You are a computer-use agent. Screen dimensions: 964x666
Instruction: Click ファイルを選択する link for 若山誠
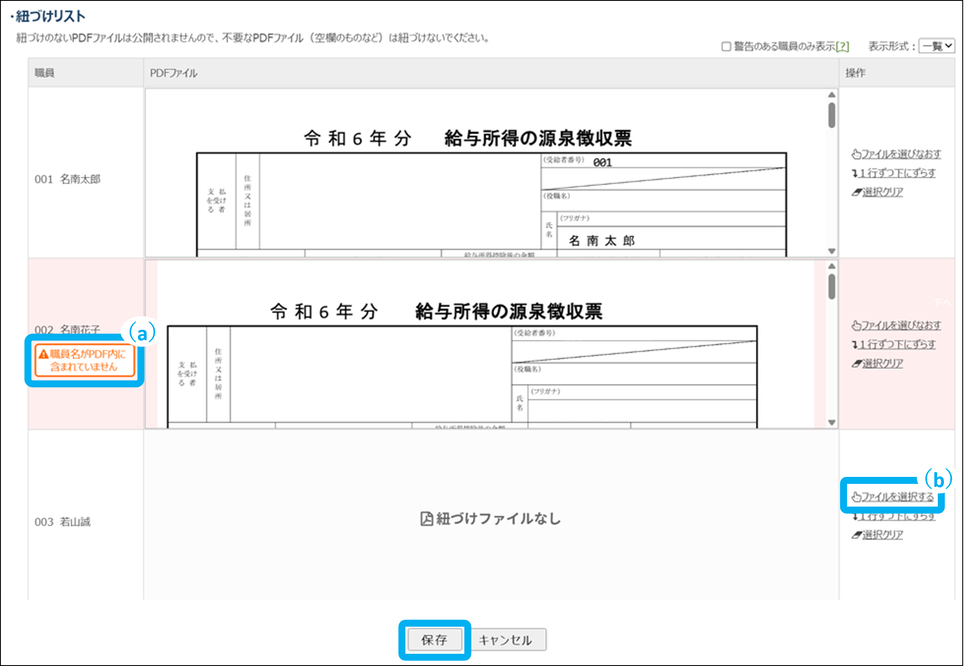(897, 497)
